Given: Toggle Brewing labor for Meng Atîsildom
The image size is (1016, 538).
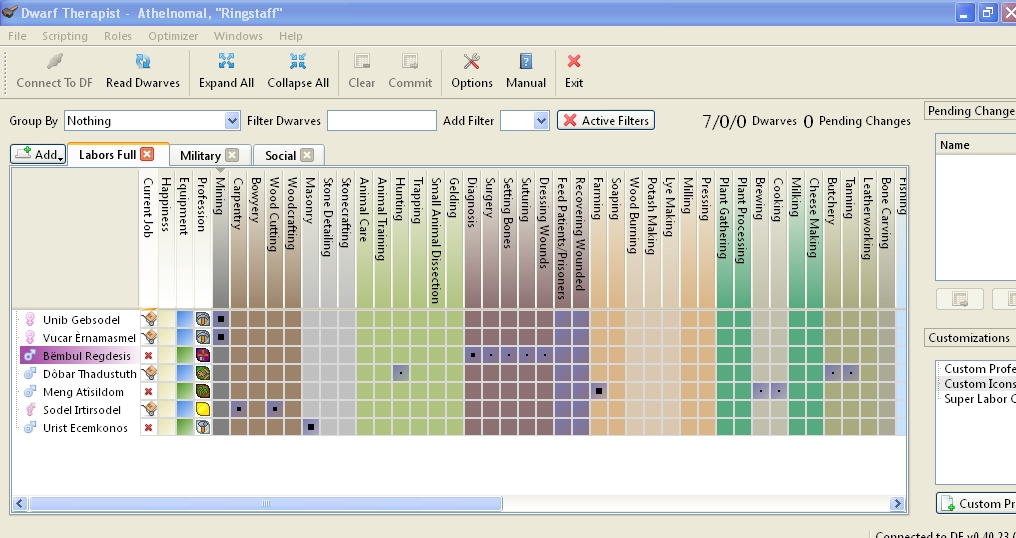Looking at the screenshot, I should (761, 392).
